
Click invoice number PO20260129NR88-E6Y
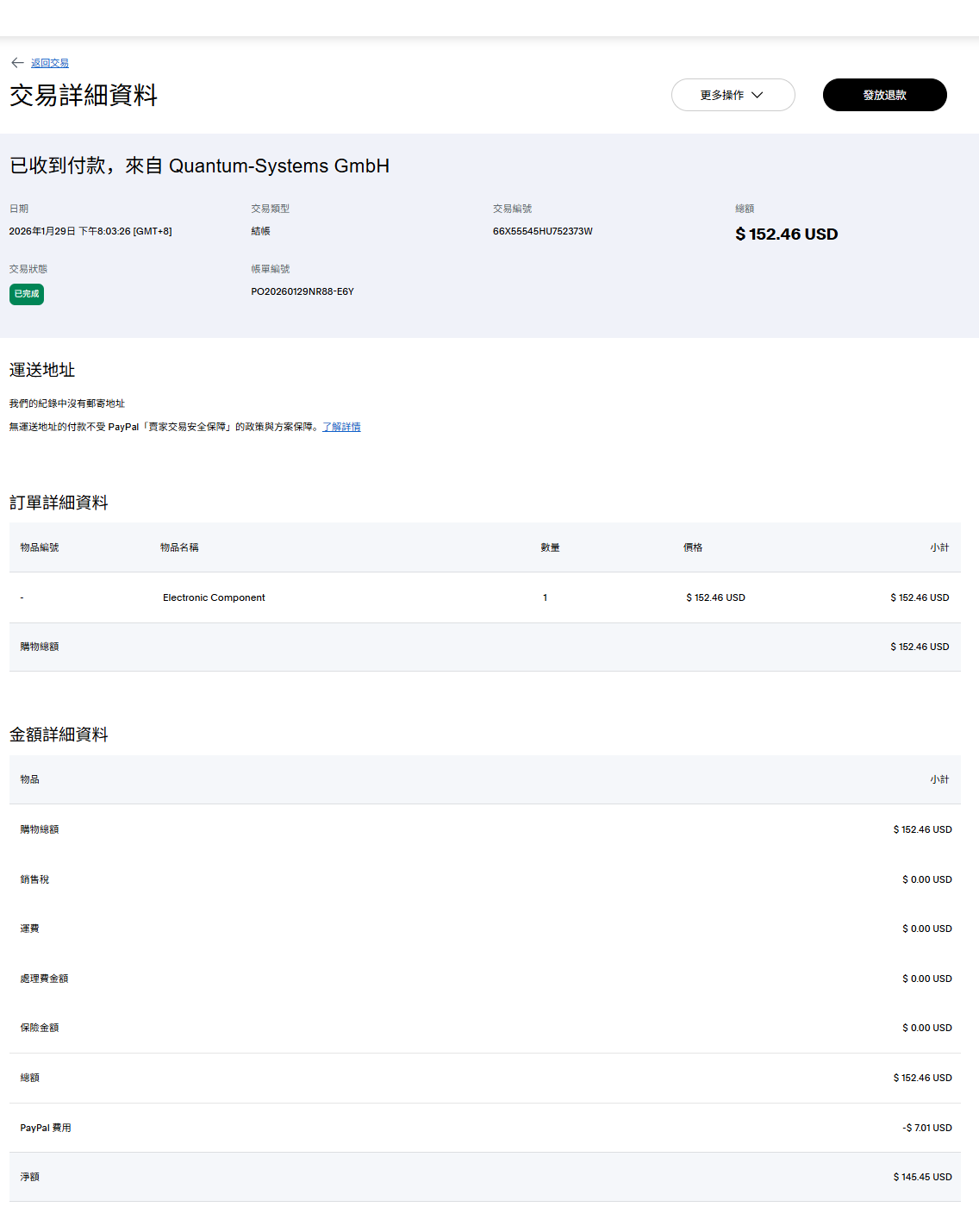(302, 291)
